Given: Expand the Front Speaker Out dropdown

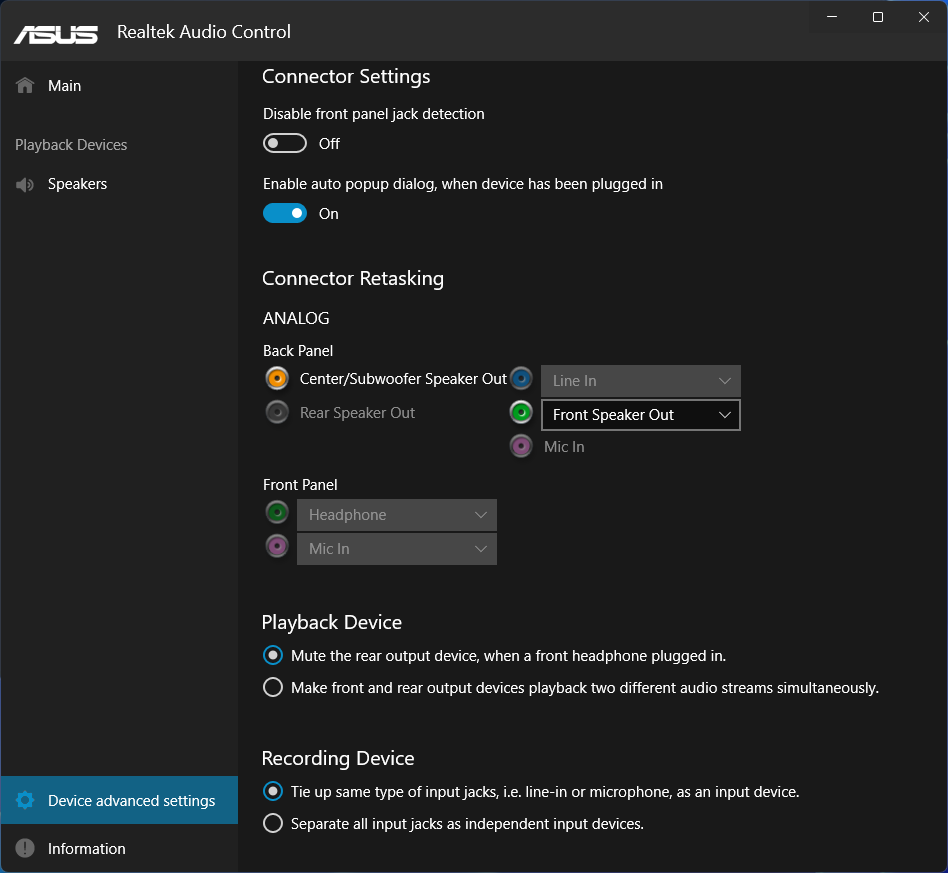Looking at the screenshot, I should (x=640, y=415).
